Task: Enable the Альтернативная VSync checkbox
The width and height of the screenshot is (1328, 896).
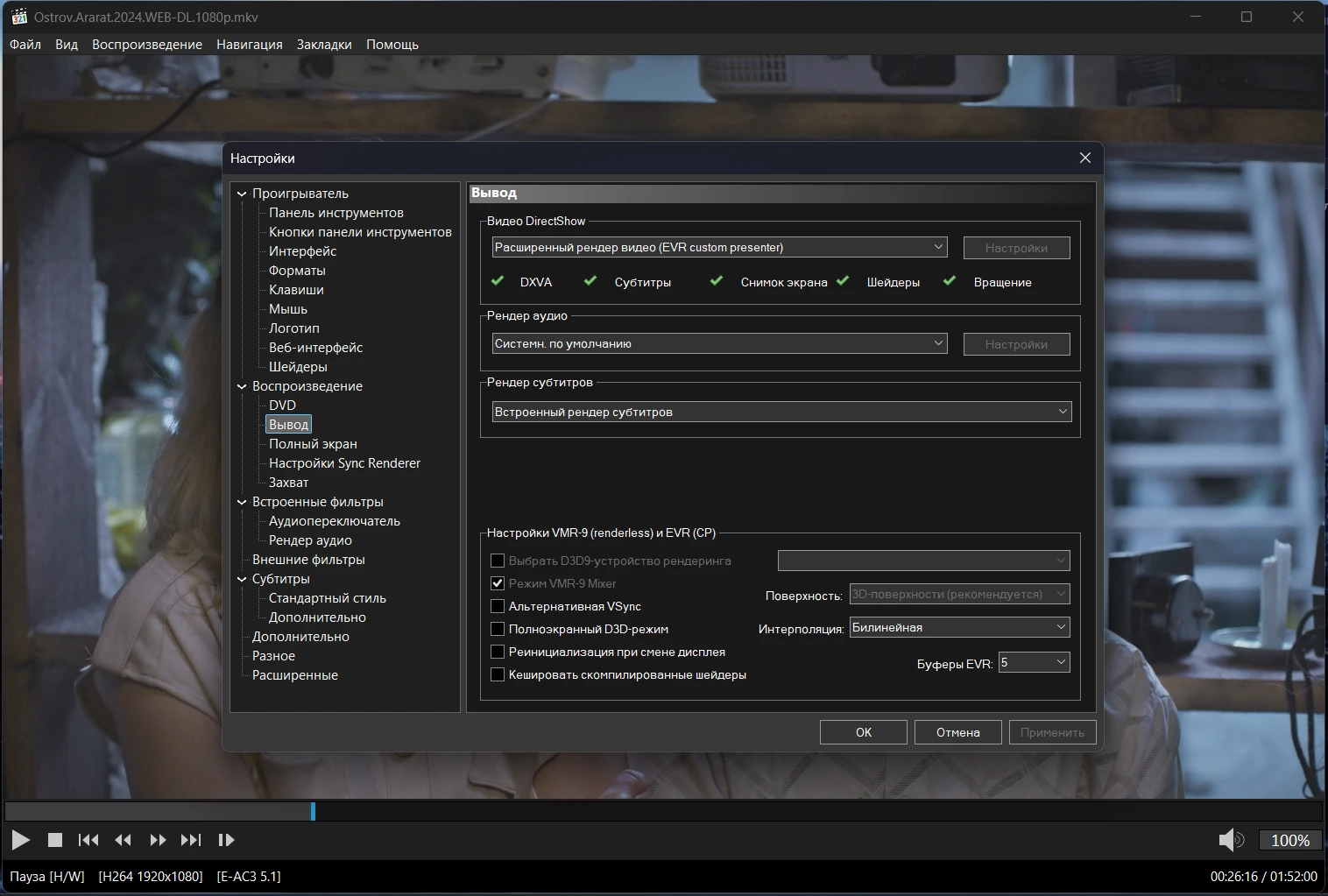Action: tap(498, 606)
